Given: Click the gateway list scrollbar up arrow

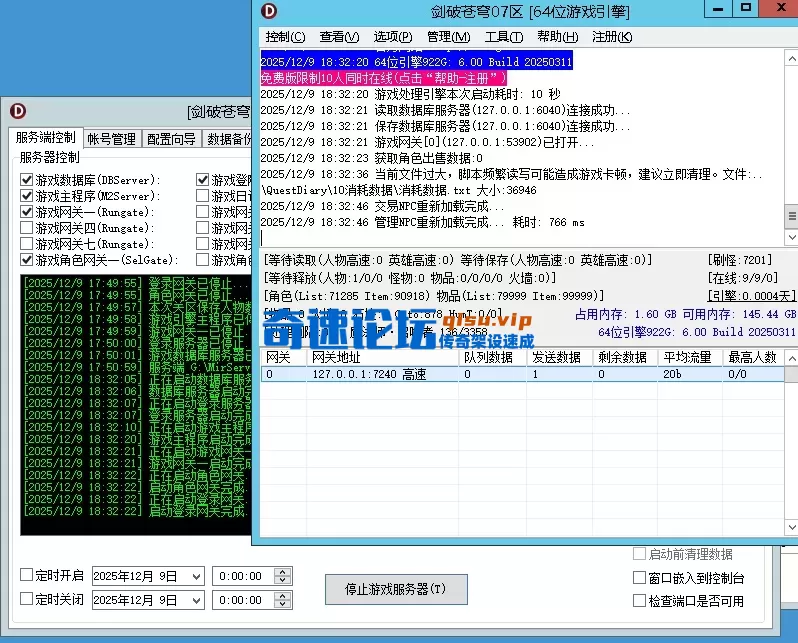Looking at the screenshot, I should [791, 359].
